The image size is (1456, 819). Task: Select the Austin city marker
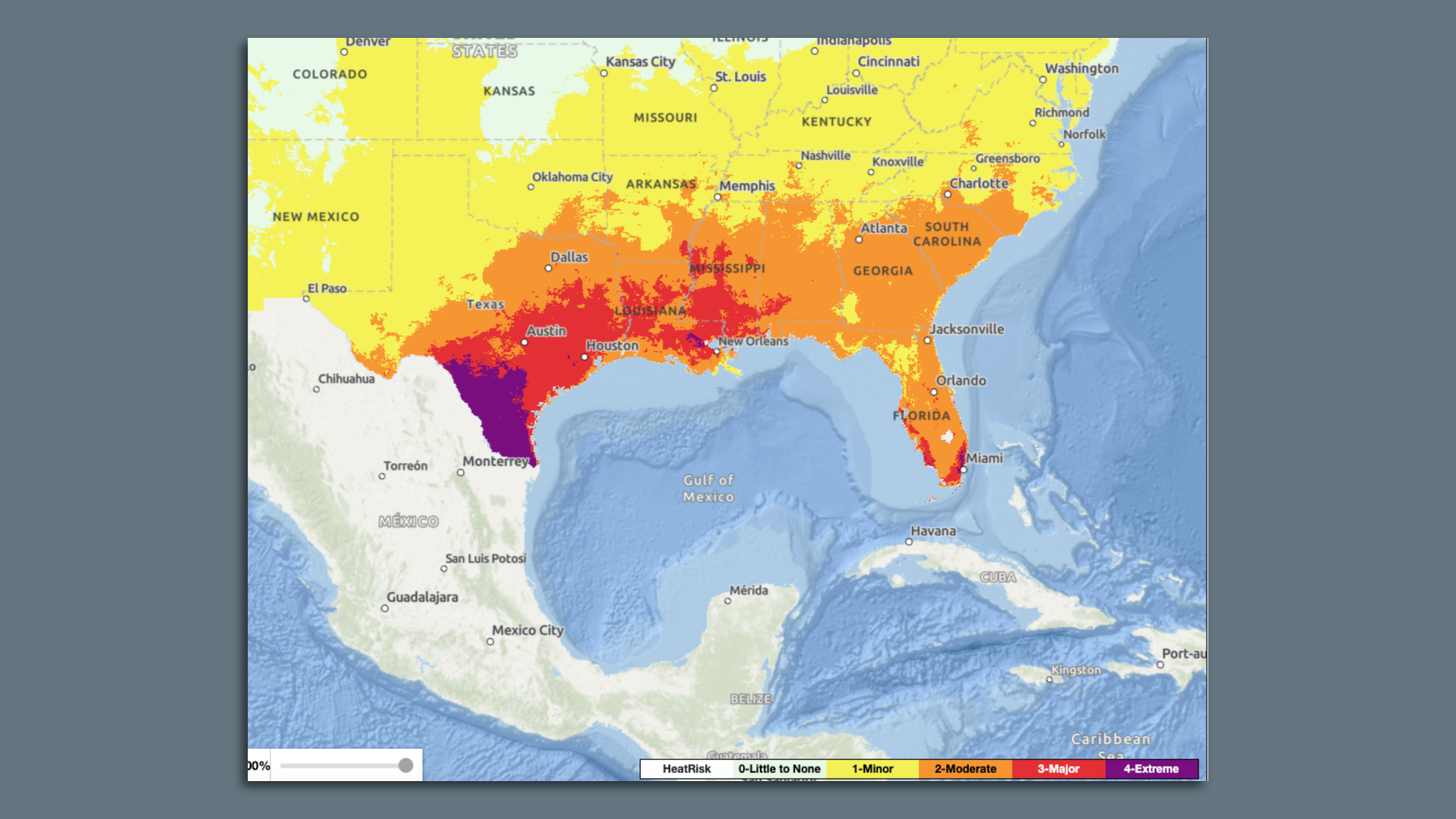pyautogui.click(x=523, y=341)
